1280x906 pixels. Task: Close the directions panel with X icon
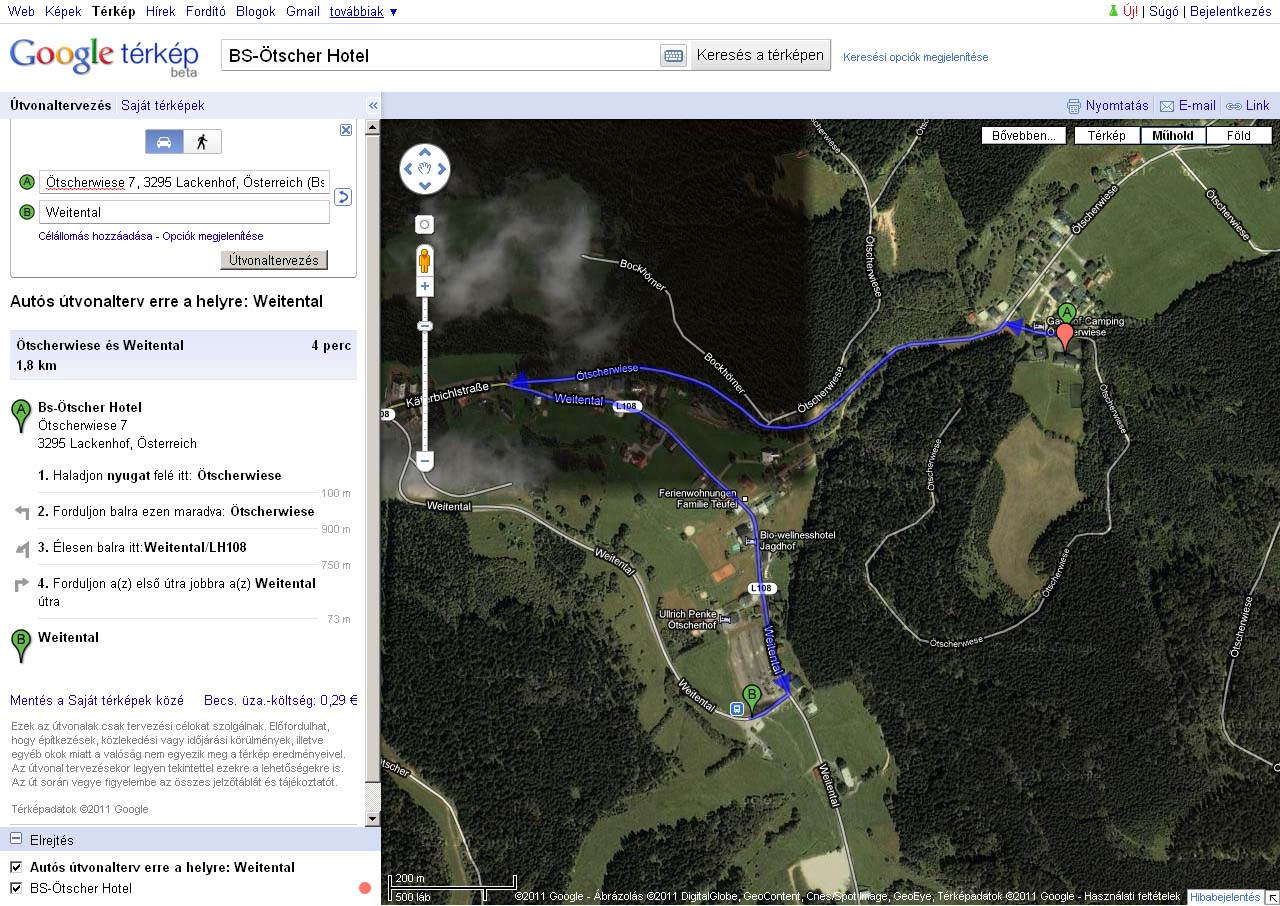pos(346,130)
